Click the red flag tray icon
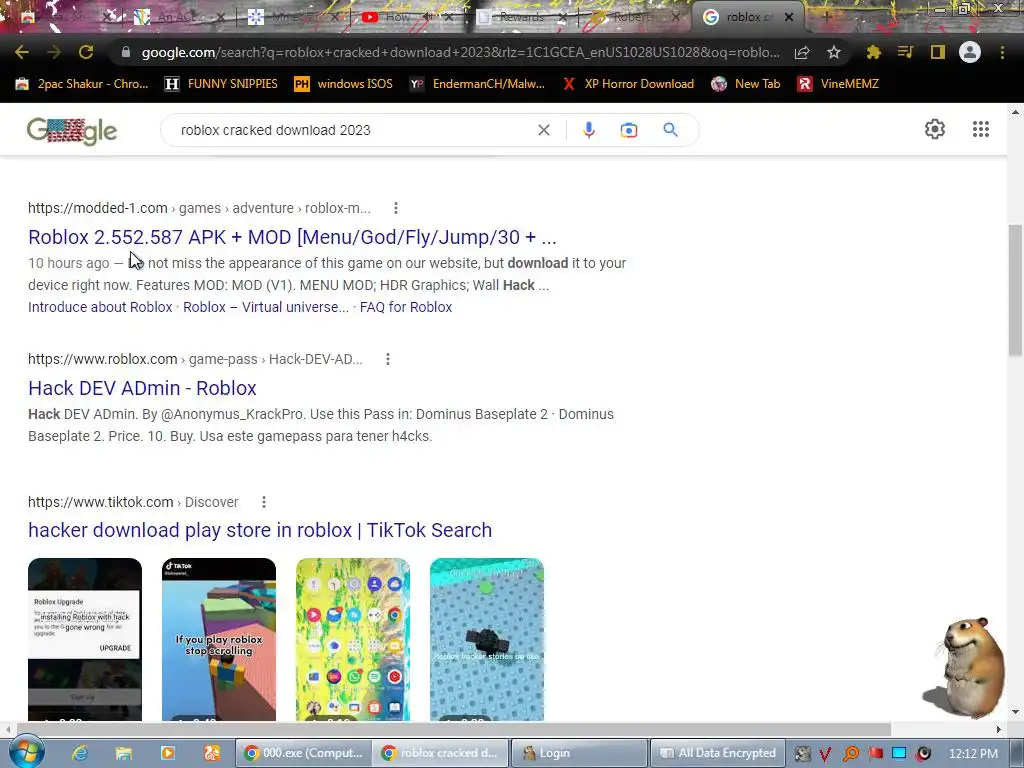Screen dimensions: 1024x768 (876, 754)
